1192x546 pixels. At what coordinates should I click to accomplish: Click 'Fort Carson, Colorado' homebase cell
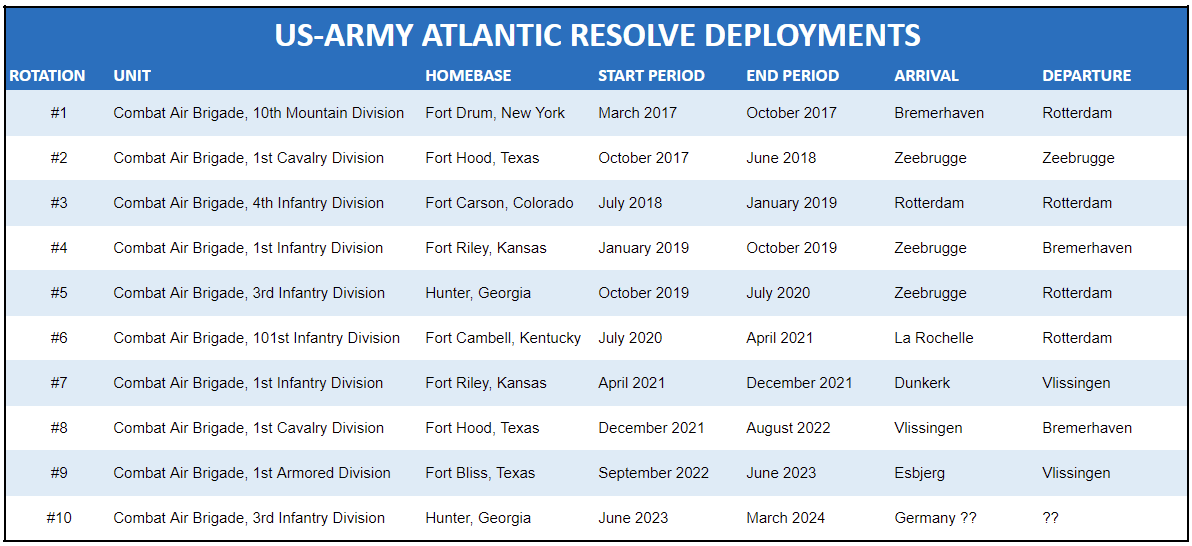click(x=499, y=203)
